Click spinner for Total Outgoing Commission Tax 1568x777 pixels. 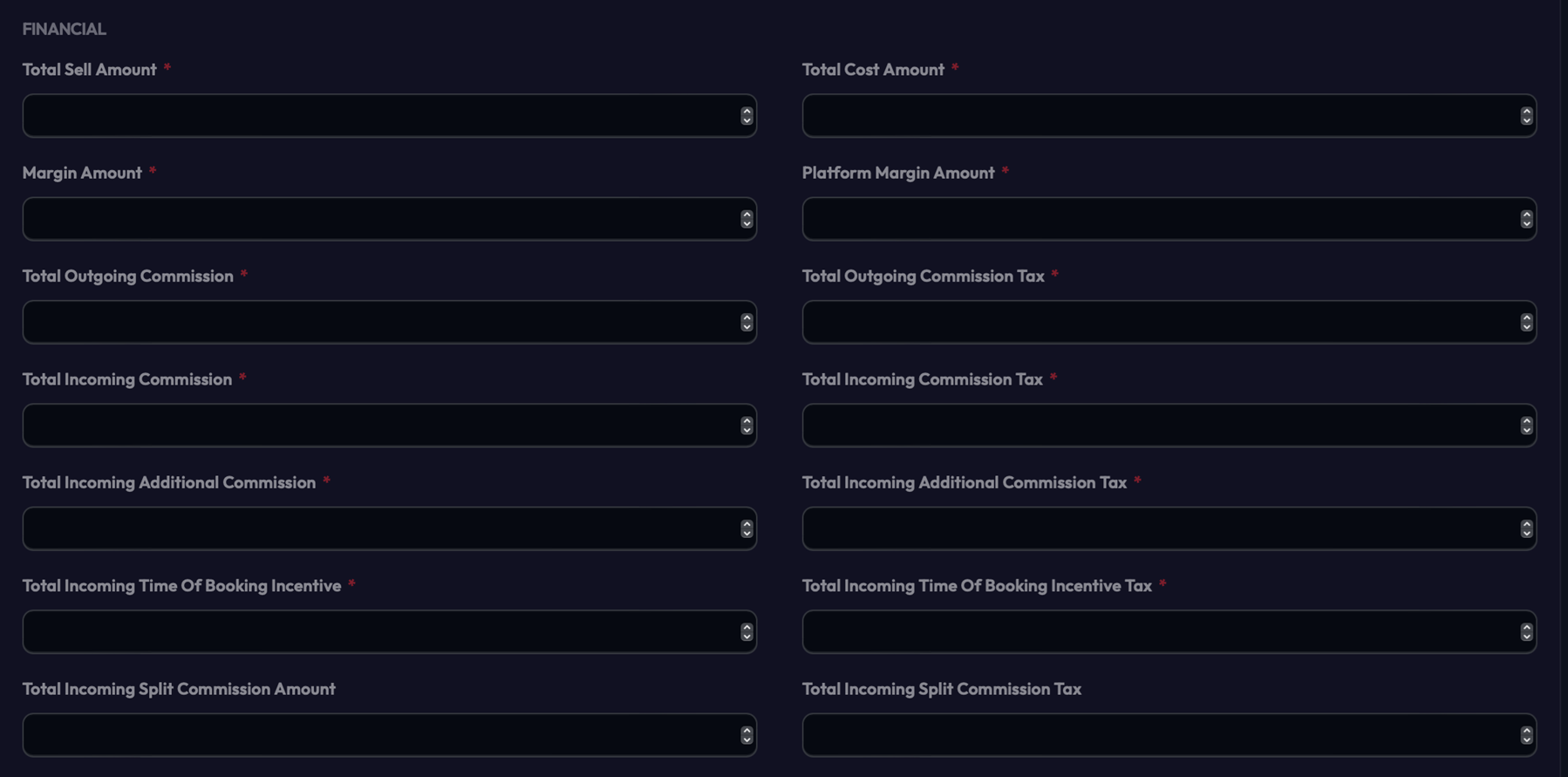coord(1526,323)
